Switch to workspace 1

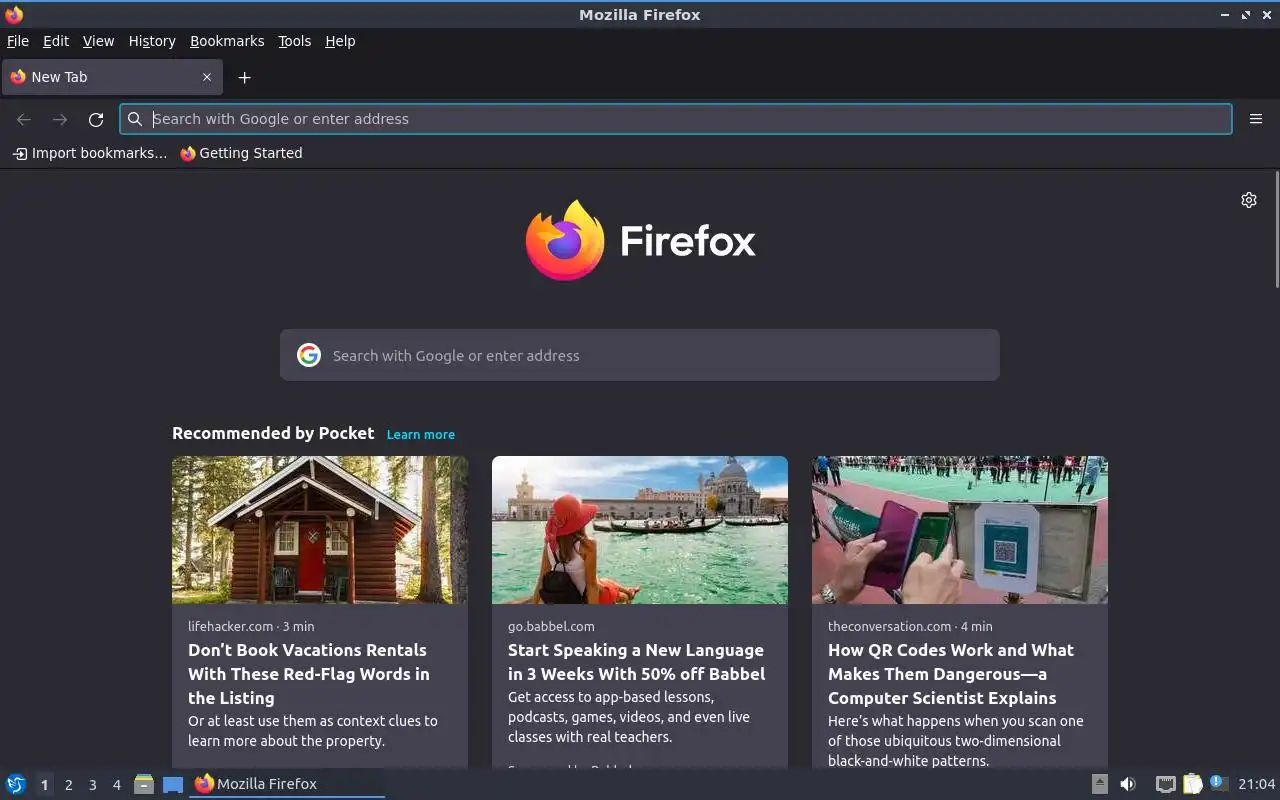tap(44, 785)
